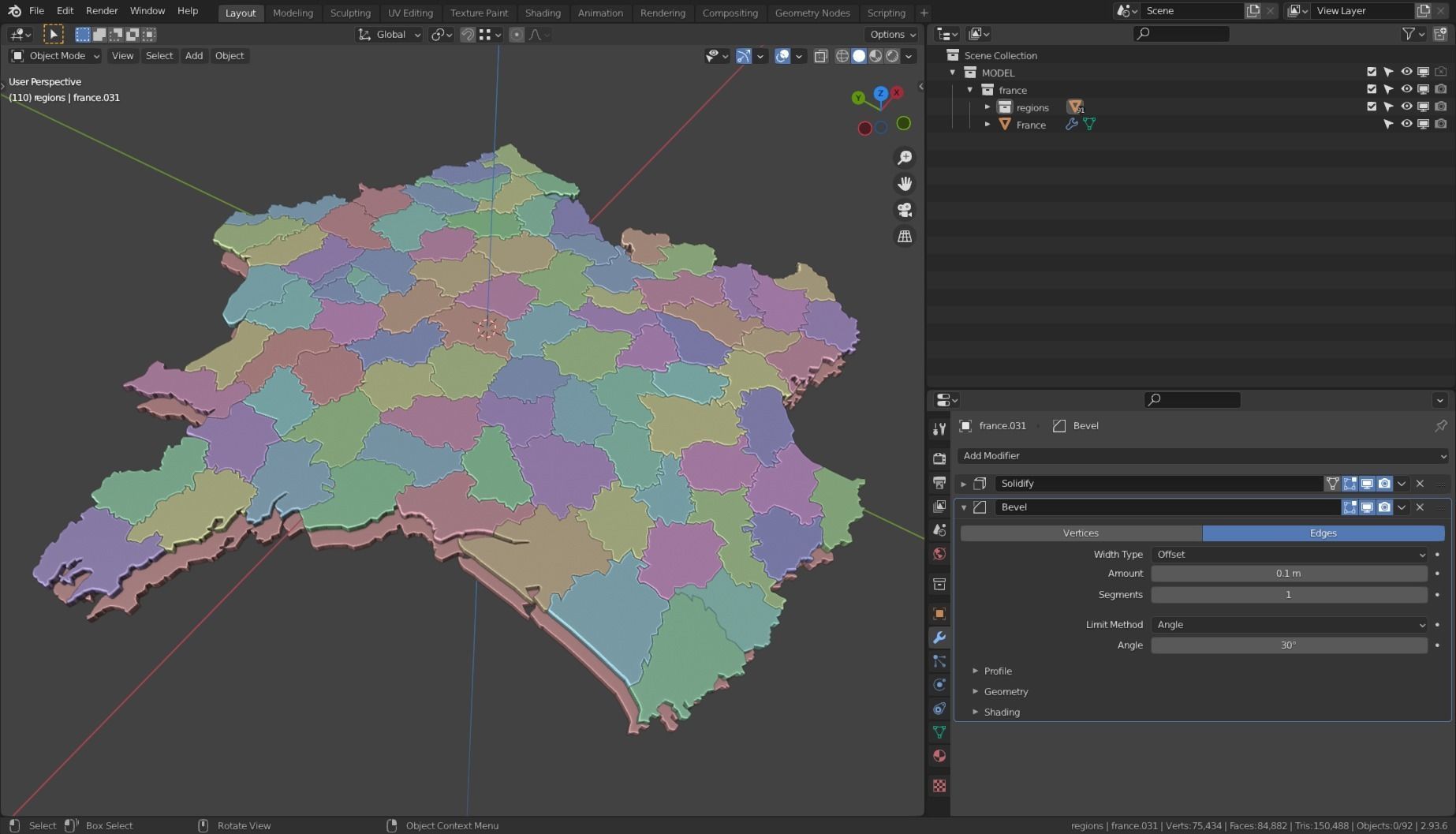1456x834 pixels.
Task: Click the Z axis on the navigation gizmo
Action: pos(880,94)
